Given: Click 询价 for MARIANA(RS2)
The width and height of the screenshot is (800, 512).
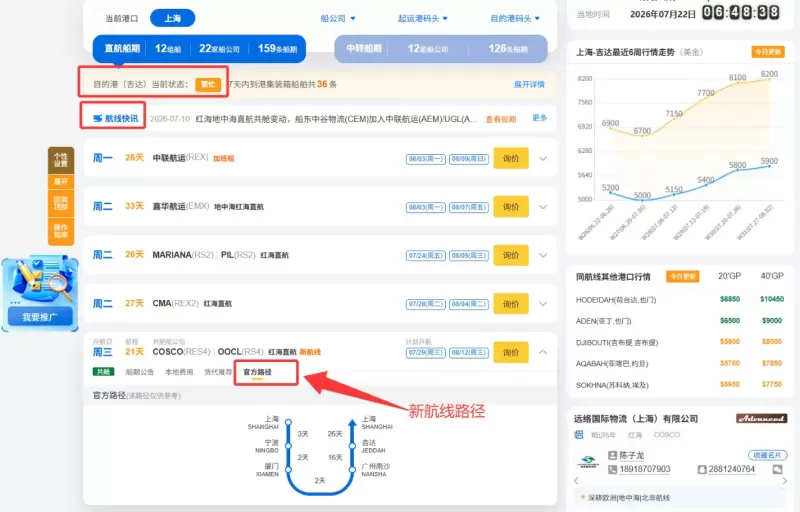Looking at the screenshot, I should point(511,255).
